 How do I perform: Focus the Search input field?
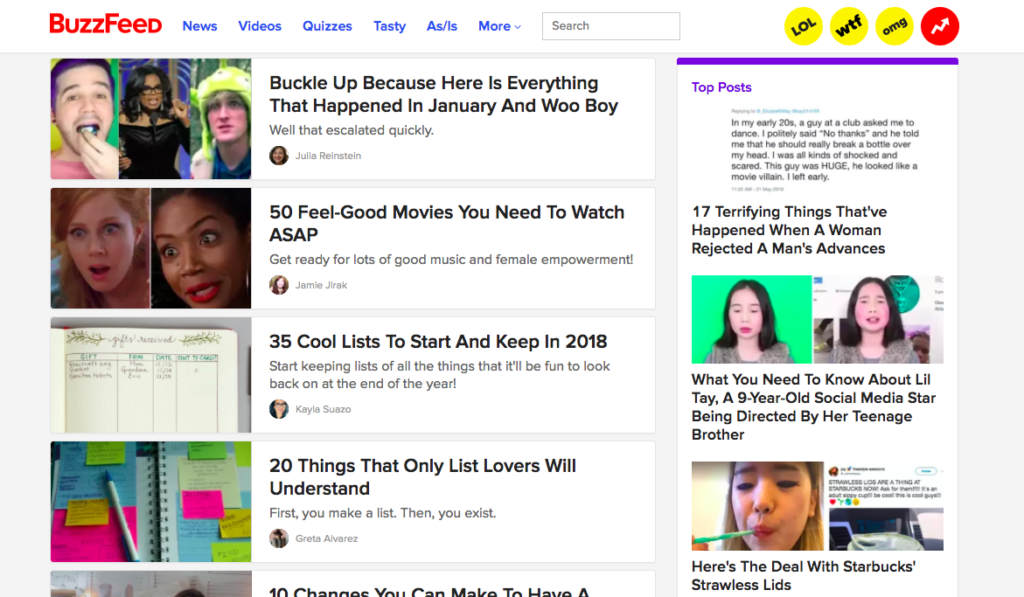pyautogui.click(x=611, y=26)
